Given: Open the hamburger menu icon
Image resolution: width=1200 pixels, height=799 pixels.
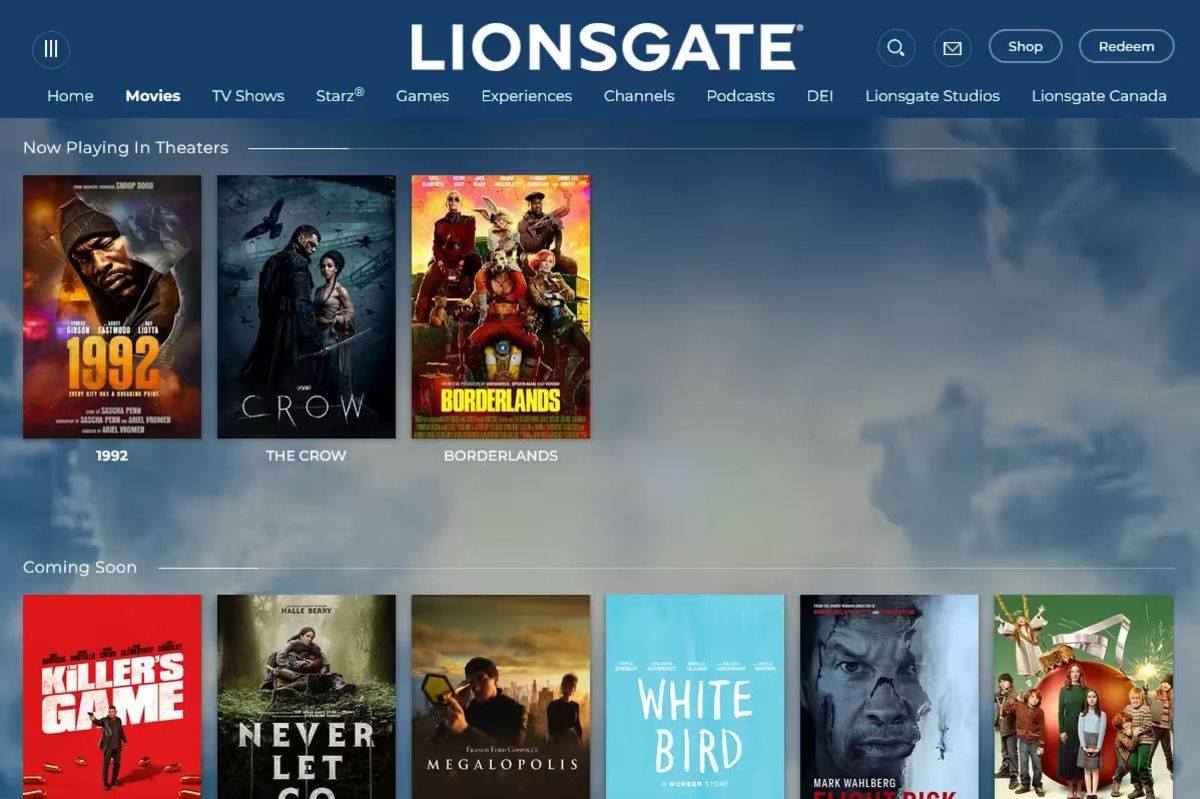Looking at the screenshot, I should 51,49.
